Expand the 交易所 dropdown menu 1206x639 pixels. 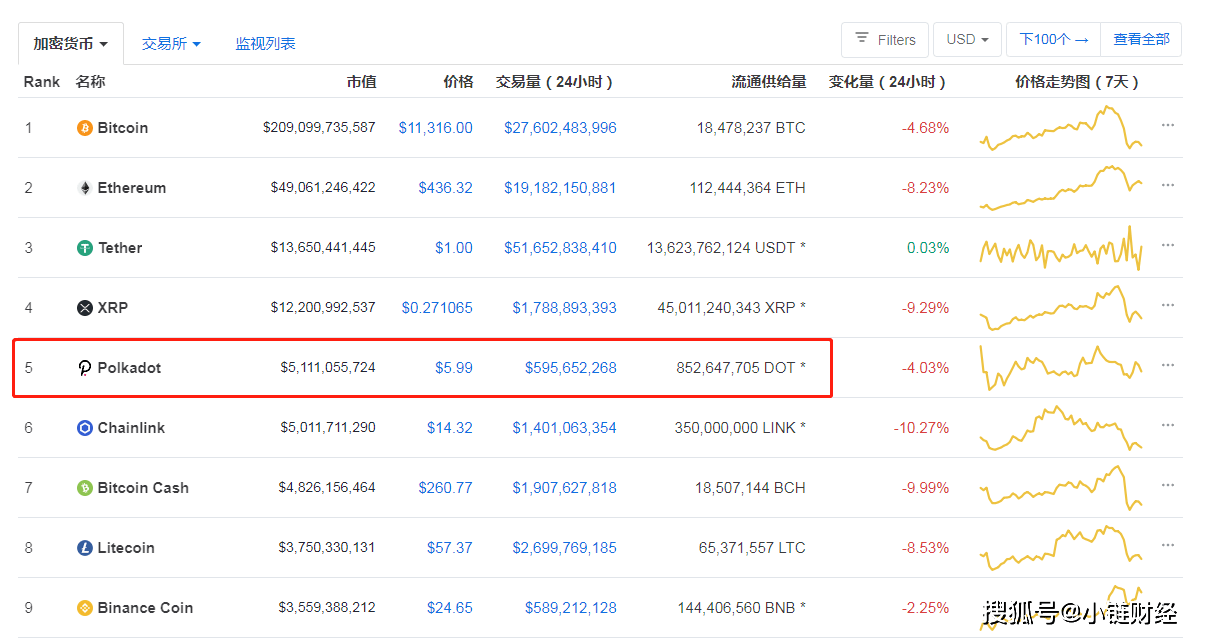[171, 44]
